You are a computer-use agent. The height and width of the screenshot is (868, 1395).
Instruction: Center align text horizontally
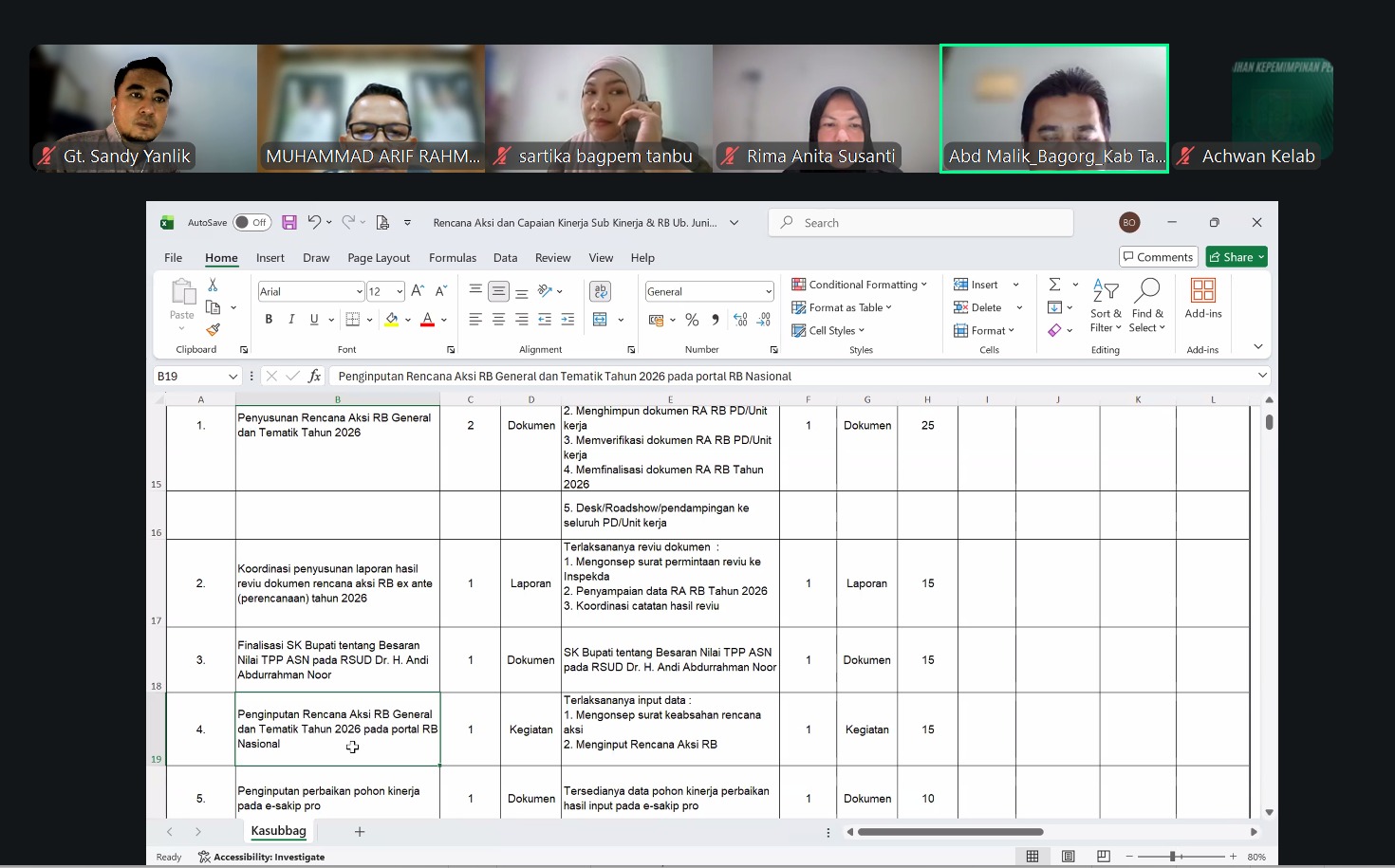[x=498, y=320]
